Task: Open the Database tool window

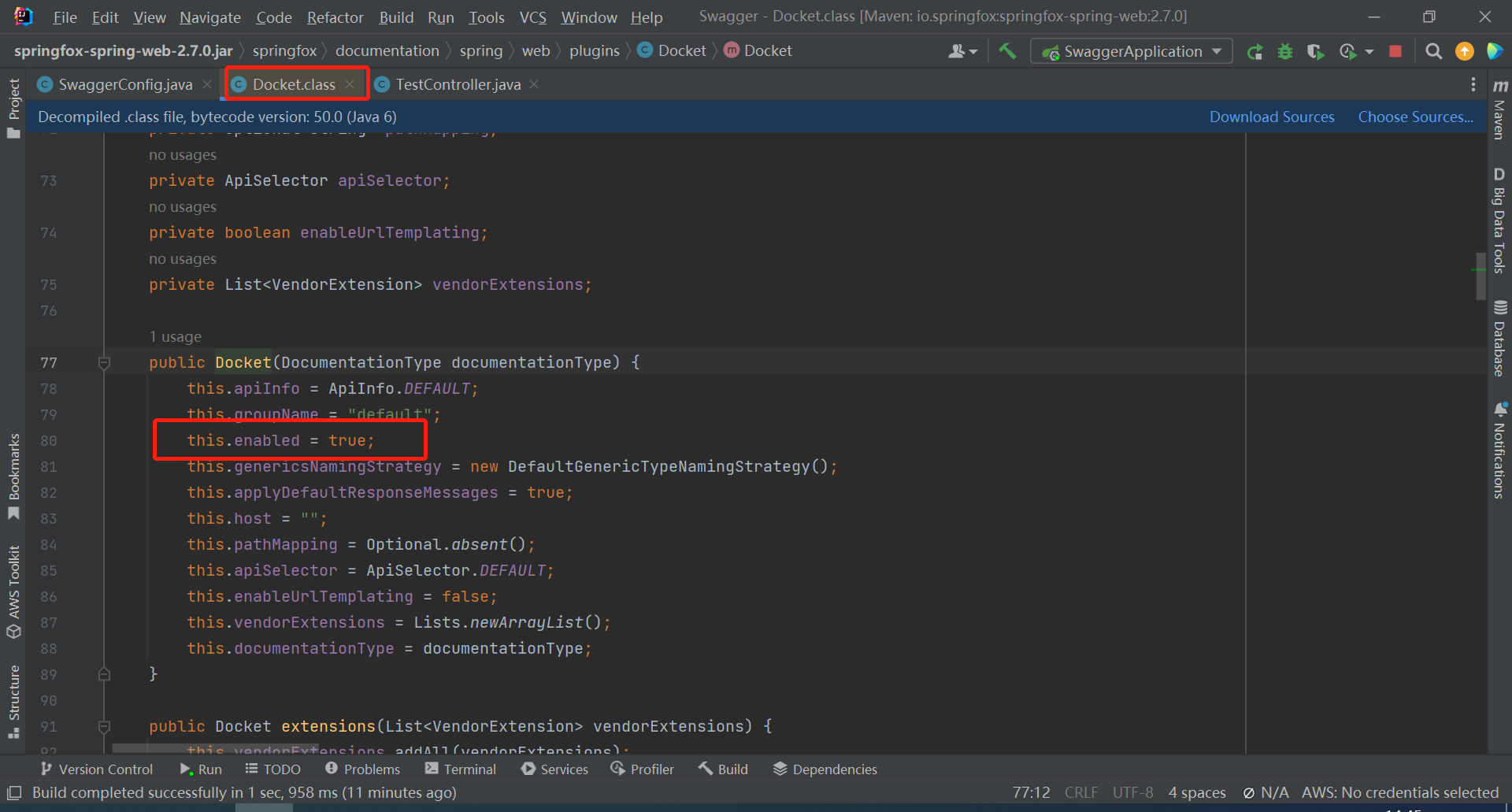Action: [1499, 338]
